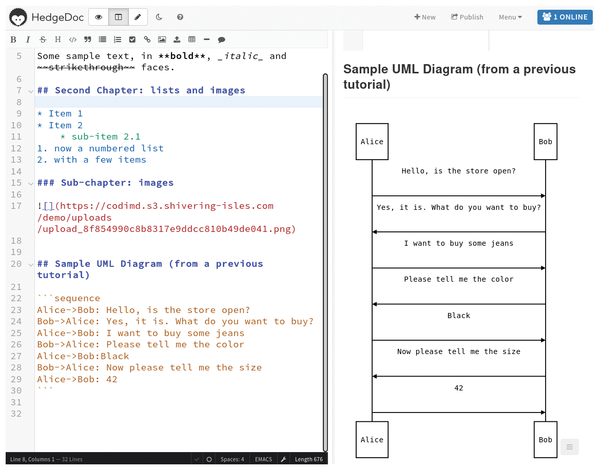This screenshot has height=470, width=600.
Task: Click the '```sequence' line in editor
Action: click(x=68, y=298)
